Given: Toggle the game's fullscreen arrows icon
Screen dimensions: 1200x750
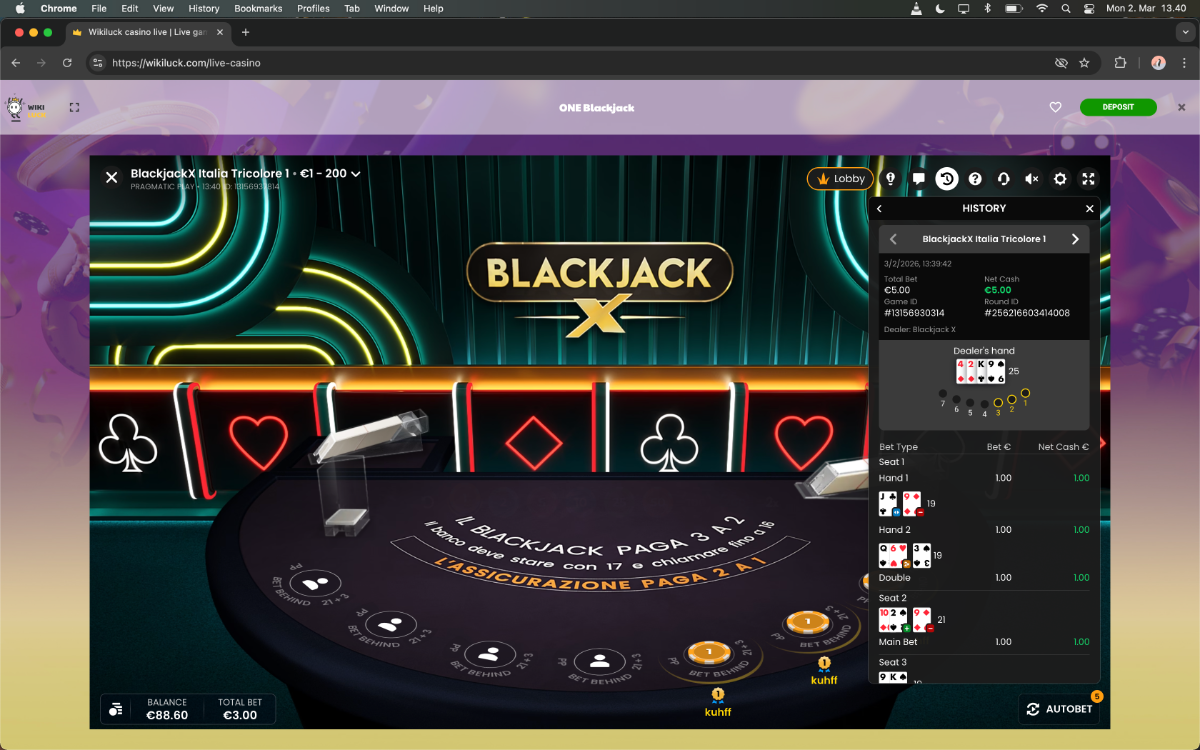Looking at the screenshot, I should pyautogui.click(x=1089, y=179).
